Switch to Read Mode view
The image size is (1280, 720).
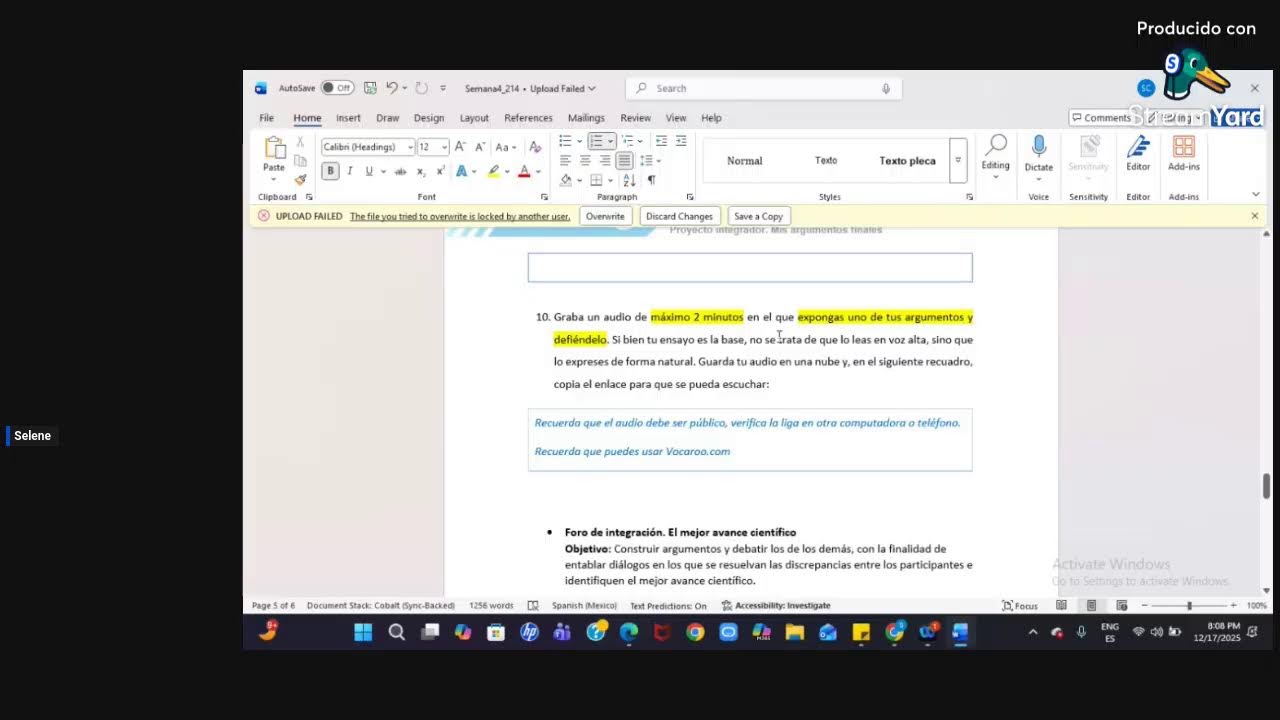[1061, 605]
